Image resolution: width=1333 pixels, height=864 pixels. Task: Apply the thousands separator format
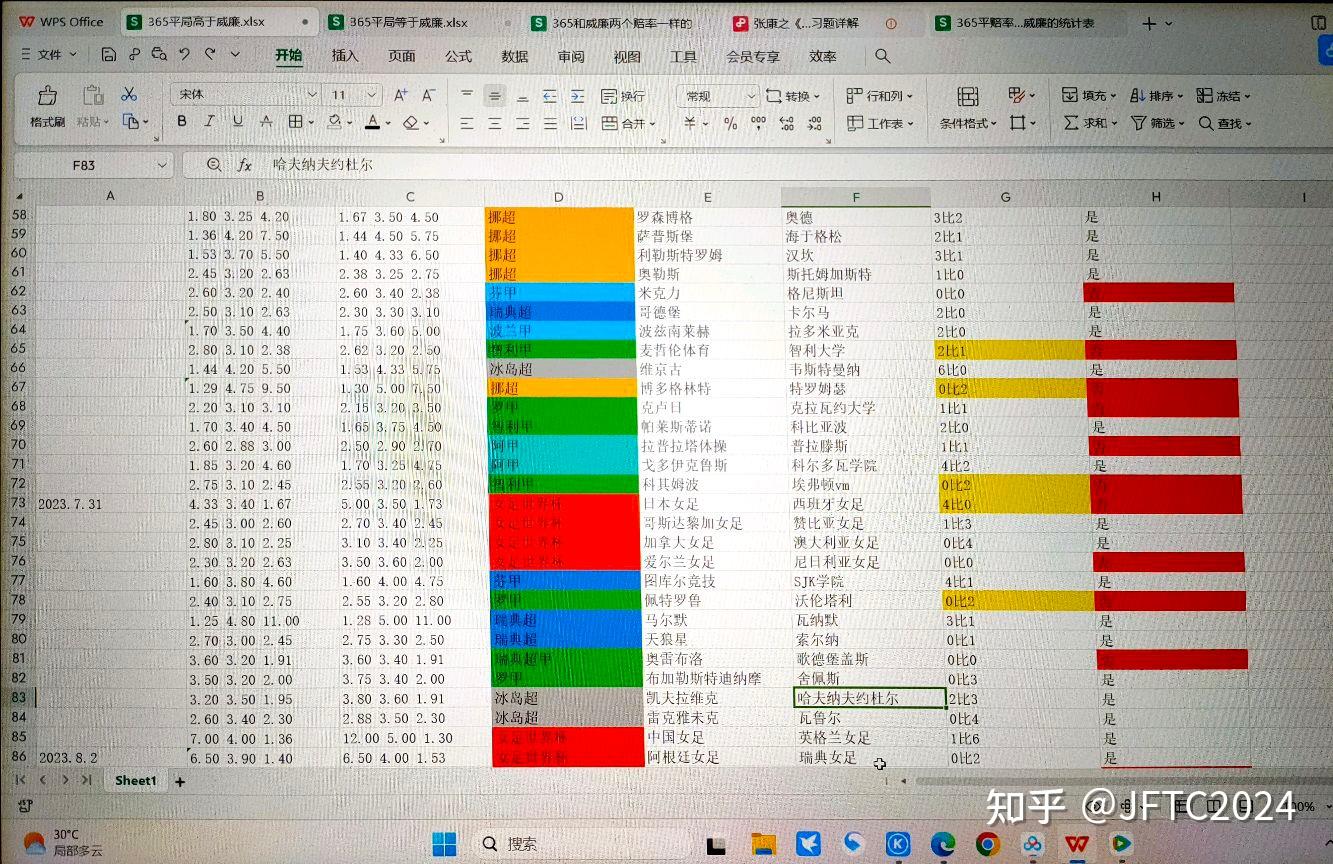coord(757,124)
